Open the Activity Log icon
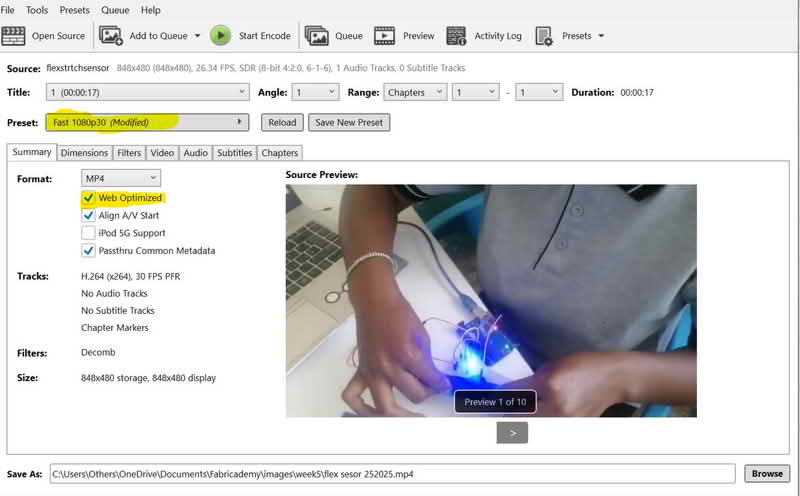This screenshot has height=496, width=800. 457,36
